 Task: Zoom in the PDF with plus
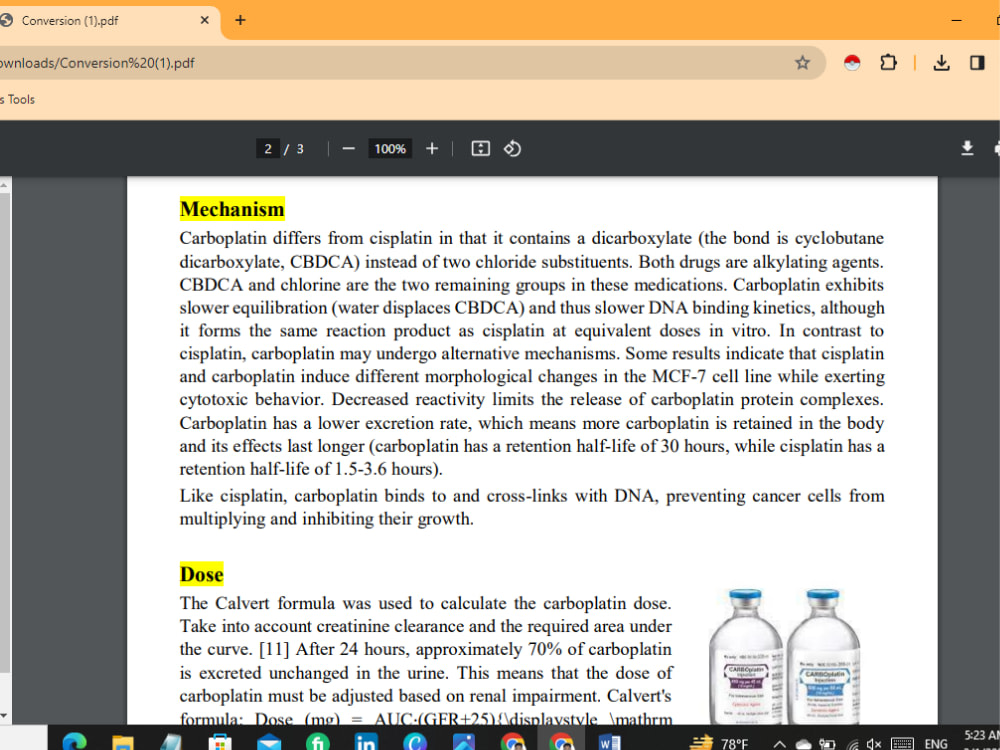432,149
